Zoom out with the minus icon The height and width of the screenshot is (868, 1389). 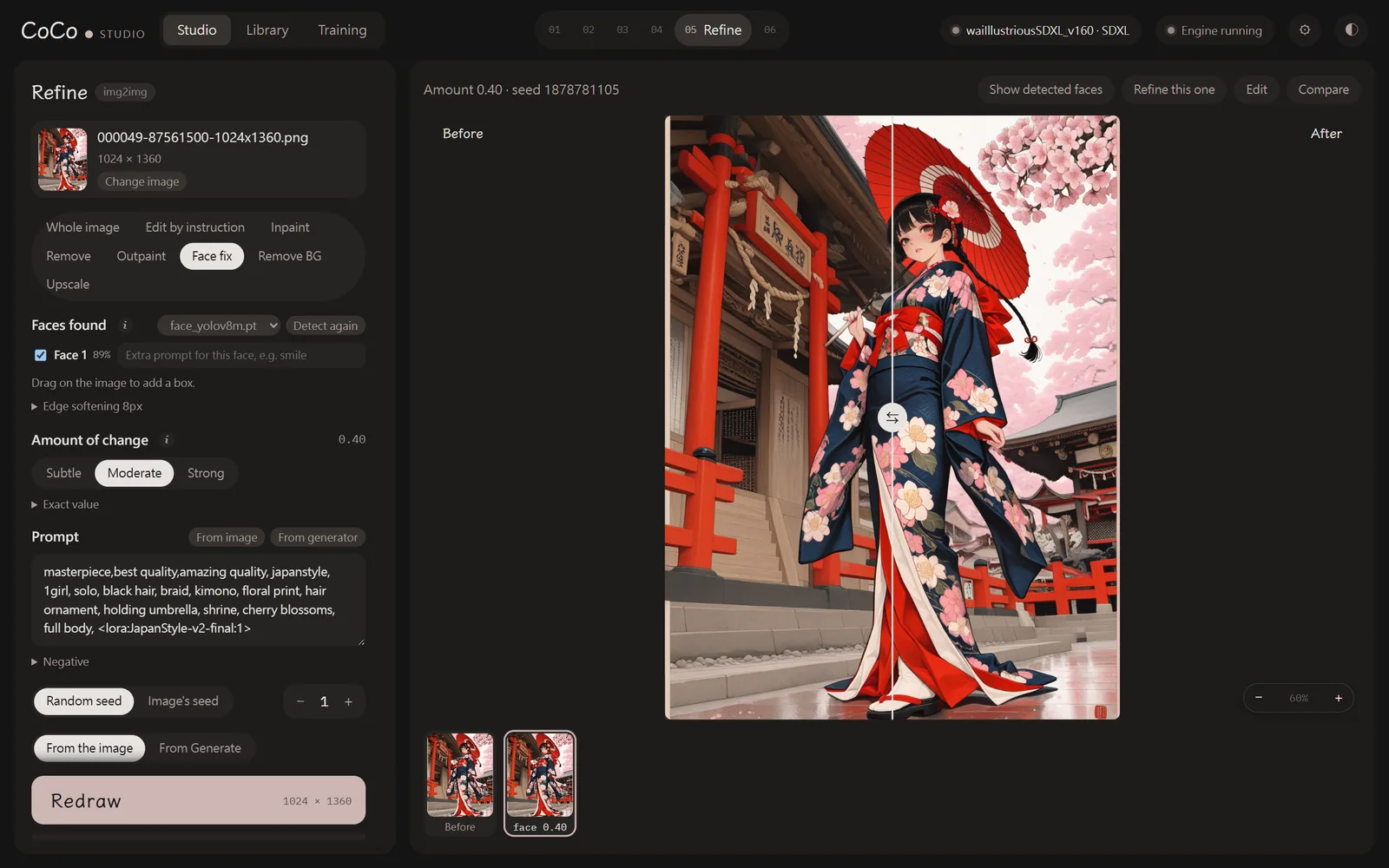(1259, 698)
